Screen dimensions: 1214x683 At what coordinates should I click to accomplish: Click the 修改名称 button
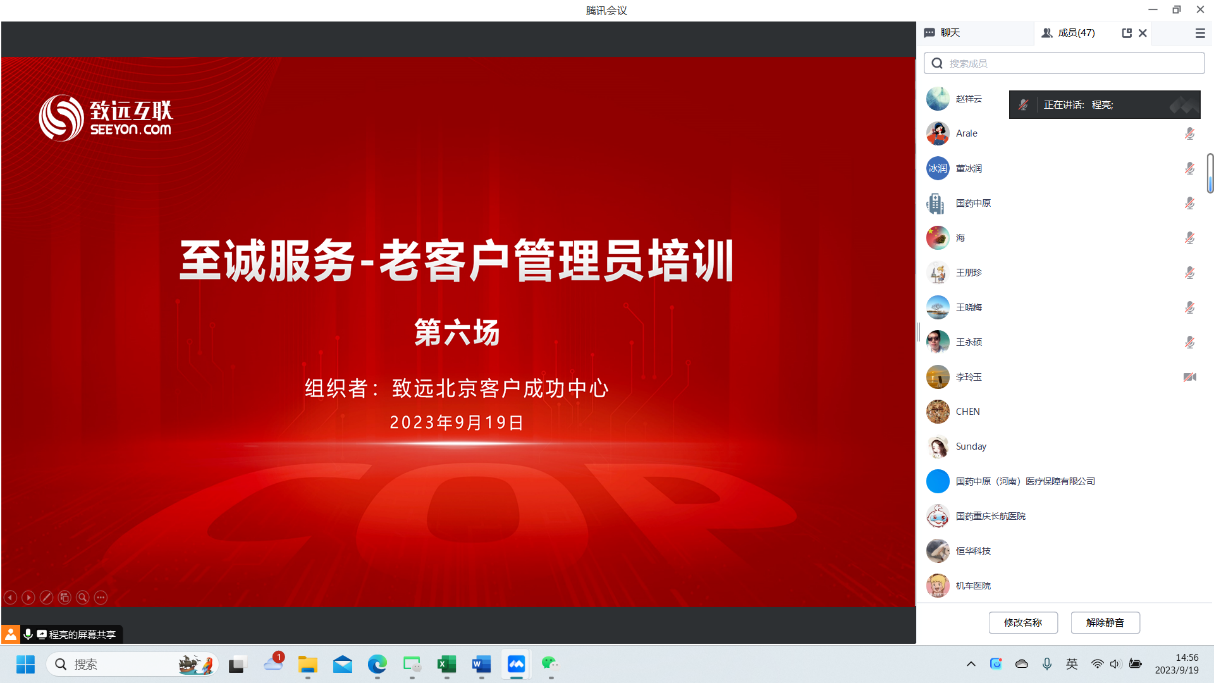[x=1023, y=622]
